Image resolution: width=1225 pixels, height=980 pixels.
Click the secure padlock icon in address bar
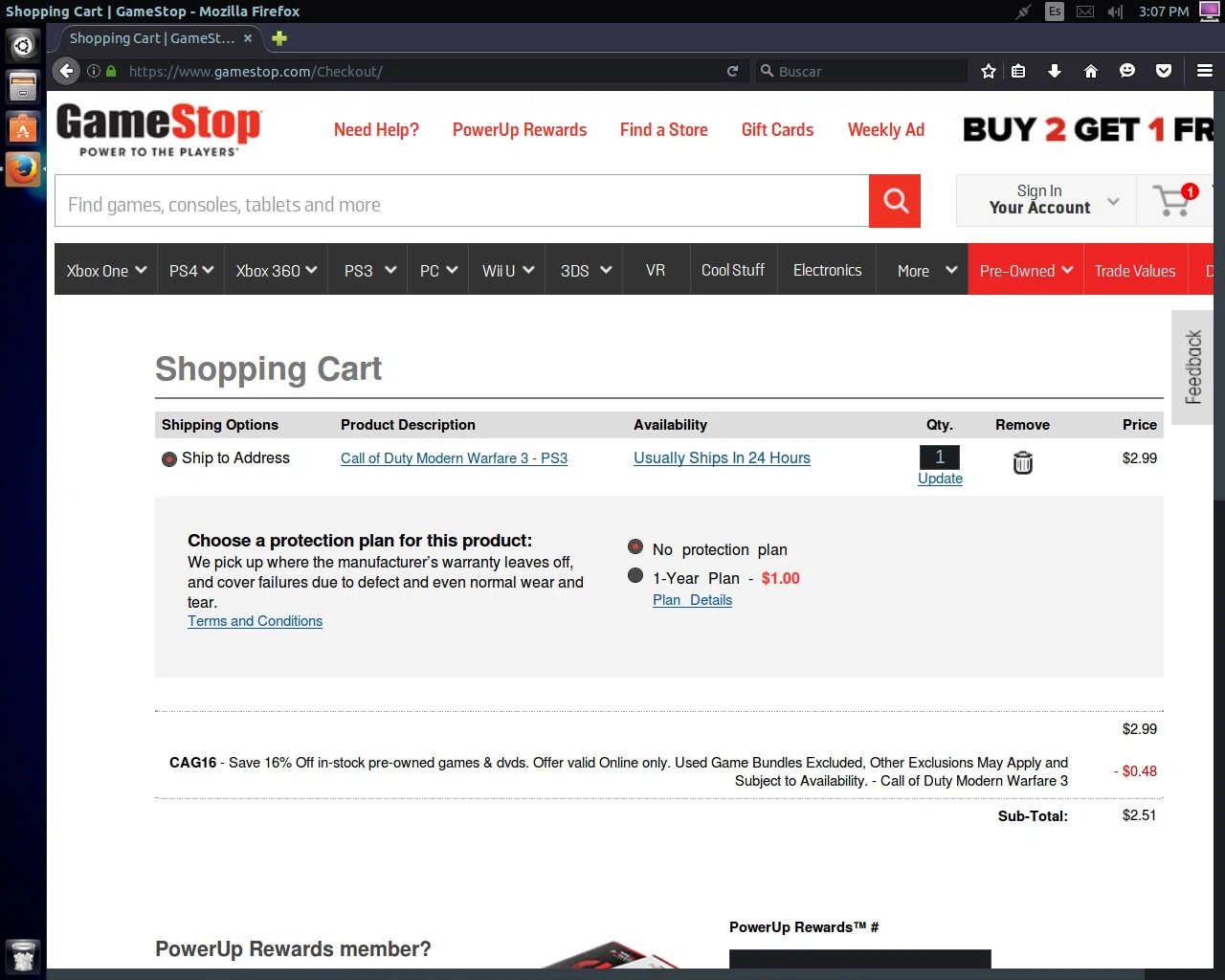pos(111,71)
